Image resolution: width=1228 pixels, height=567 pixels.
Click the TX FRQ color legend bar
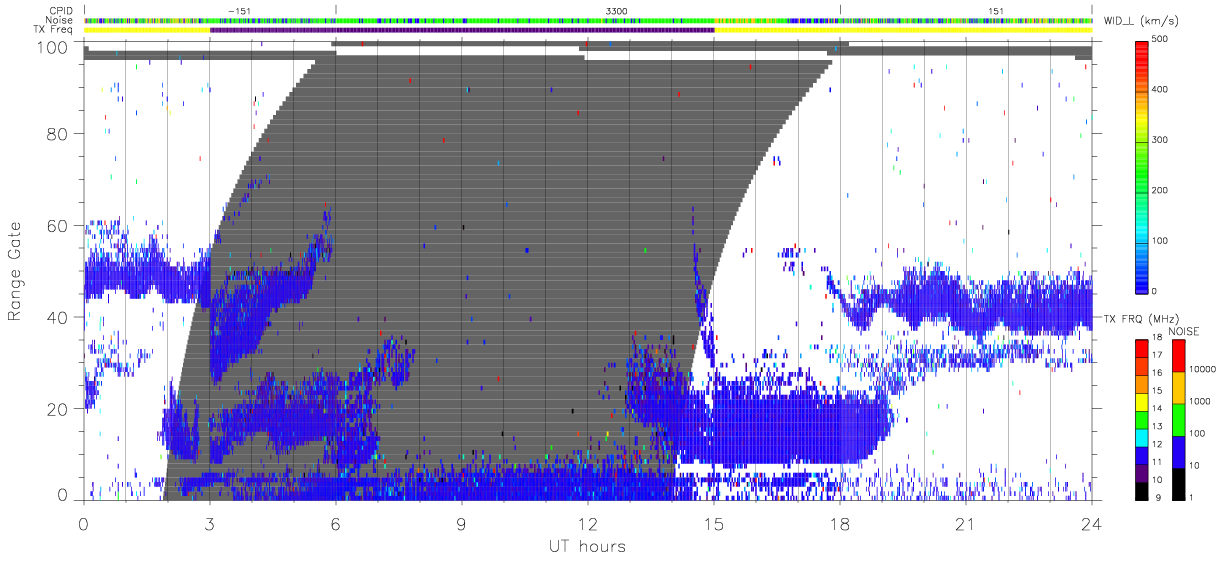coord(1141,420)
